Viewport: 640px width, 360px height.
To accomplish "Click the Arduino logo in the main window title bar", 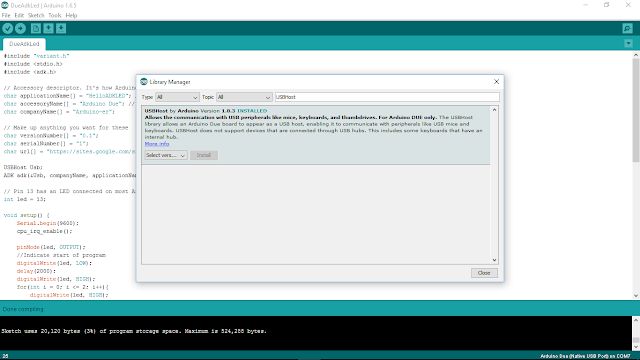I will (5, 5).
